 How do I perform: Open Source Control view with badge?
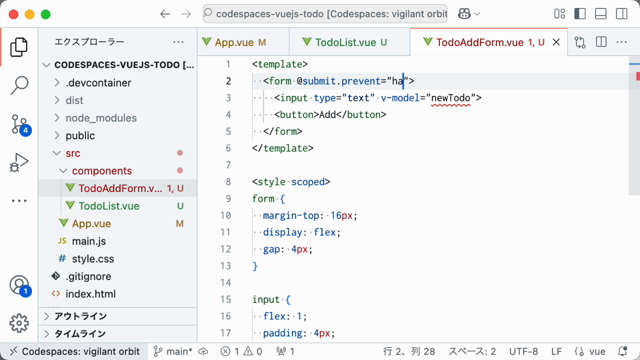[x=20, y=124]
